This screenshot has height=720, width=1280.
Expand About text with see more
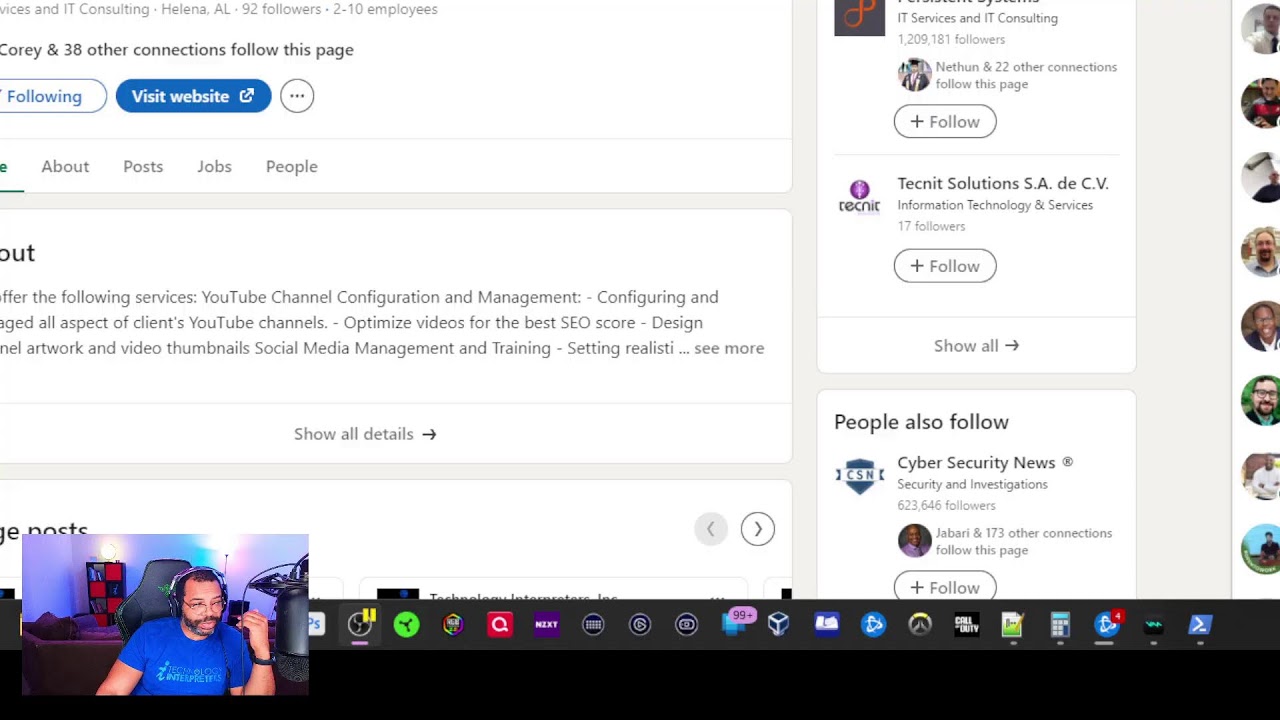pos(729,348)
